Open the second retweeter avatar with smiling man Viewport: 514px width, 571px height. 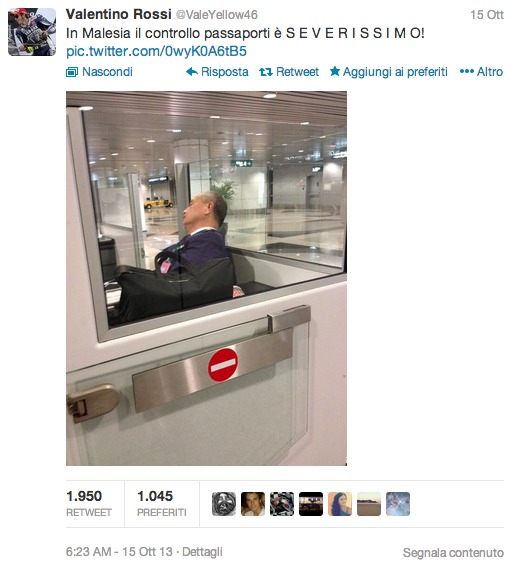pos(253,504)
